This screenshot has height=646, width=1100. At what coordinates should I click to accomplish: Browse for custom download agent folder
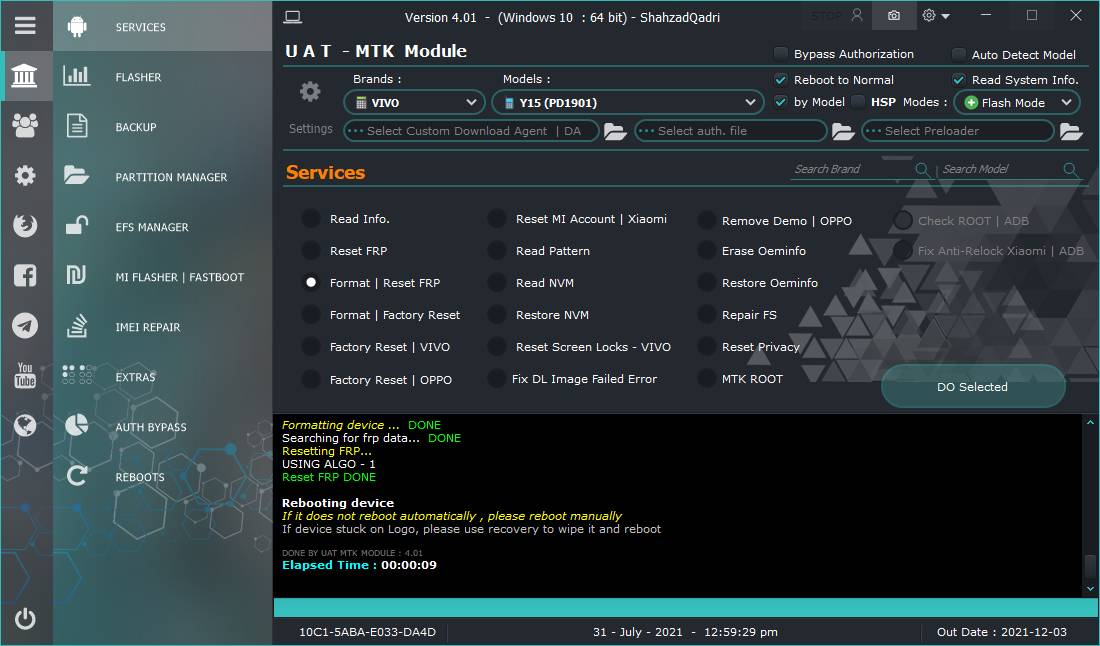[615, 131]
